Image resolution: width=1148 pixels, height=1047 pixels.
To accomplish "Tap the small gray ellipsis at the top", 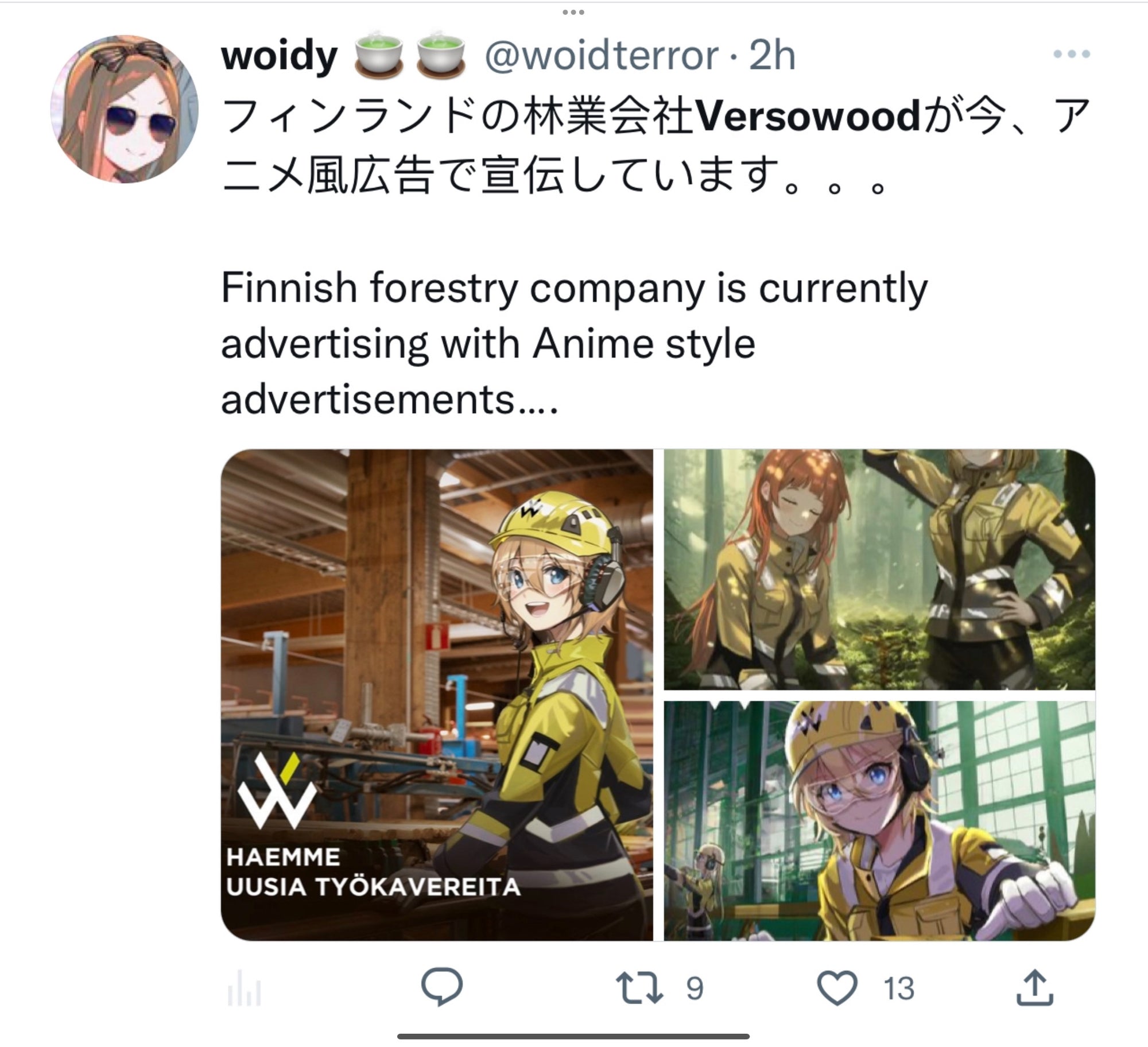I will tap(573, 12).
